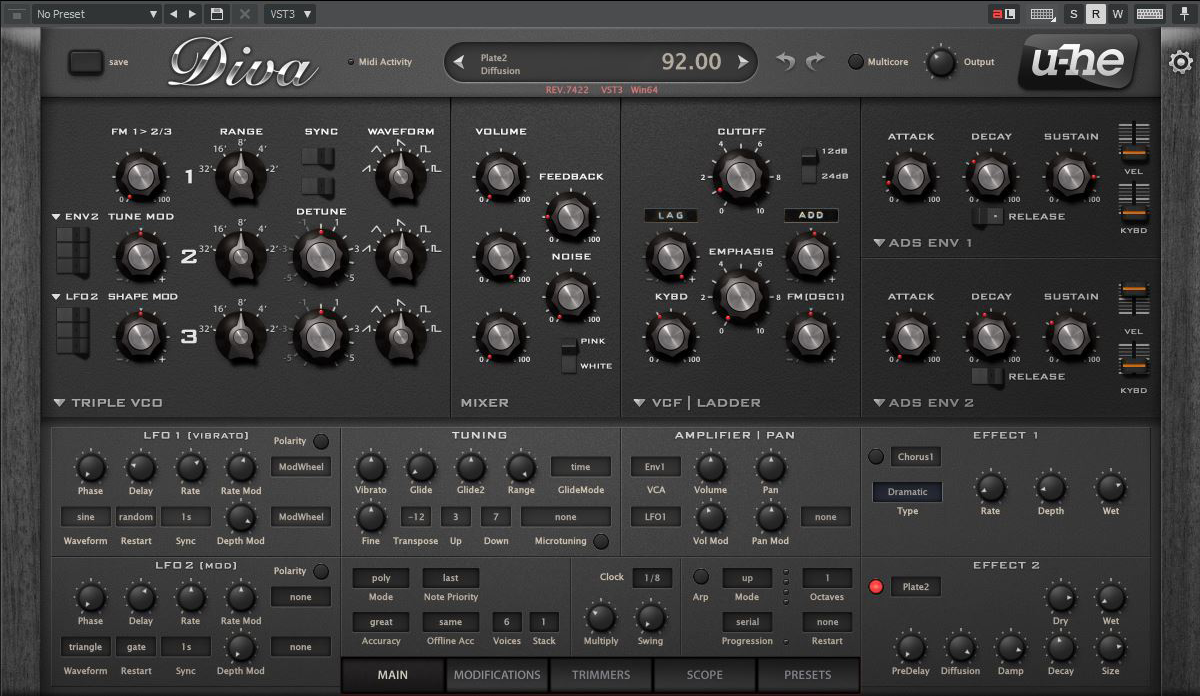1200x696 pixels.
Task: Open the settings gear icon
Action: (x=1180, y=62)
